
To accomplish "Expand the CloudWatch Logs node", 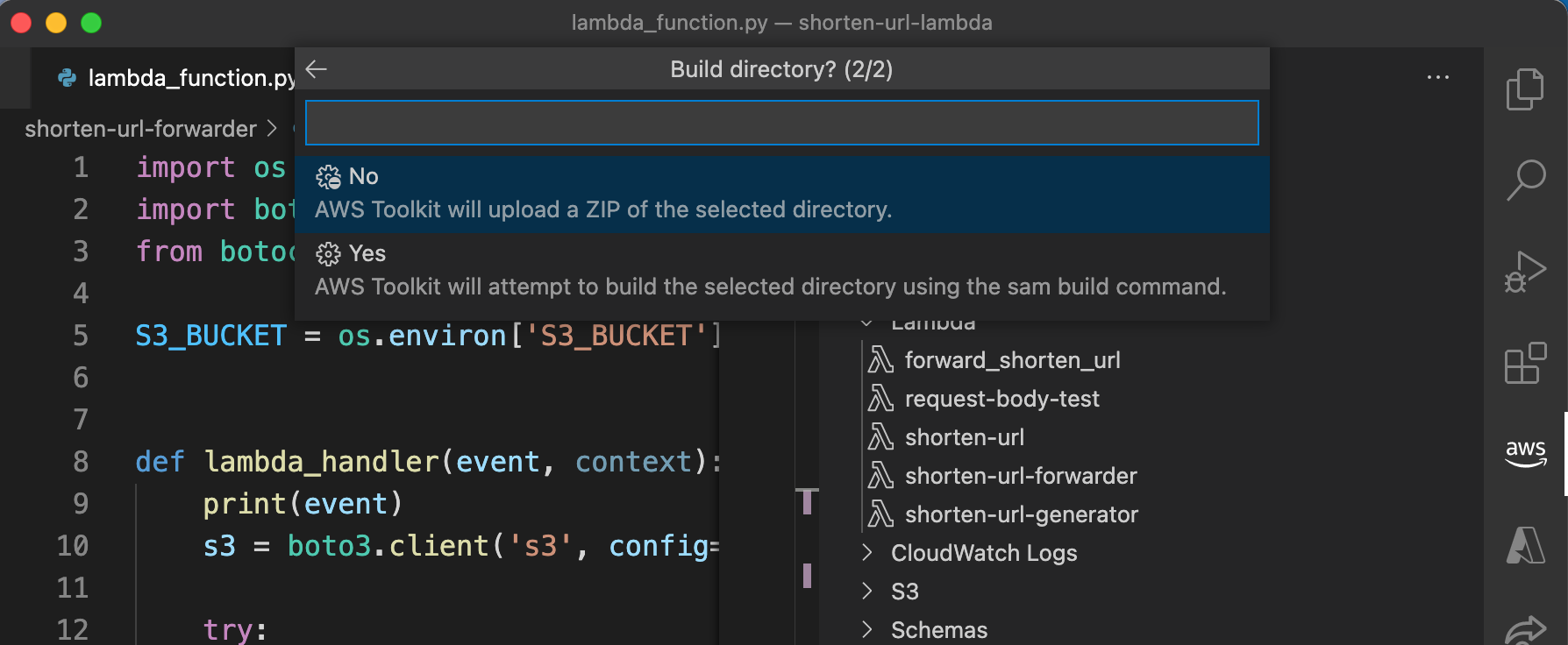I will pyautogui.click(x=866, y=552).
